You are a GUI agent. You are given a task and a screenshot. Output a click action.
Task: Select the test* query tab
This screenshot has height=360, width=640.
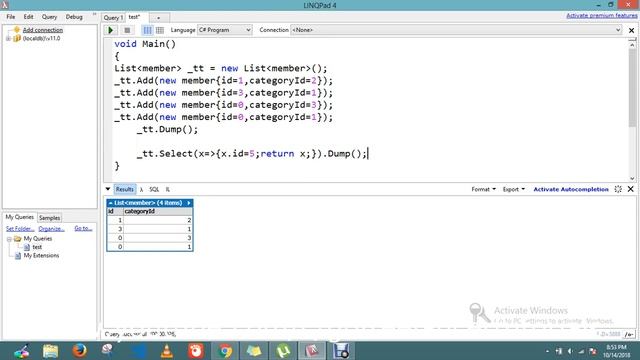point(134,17)
